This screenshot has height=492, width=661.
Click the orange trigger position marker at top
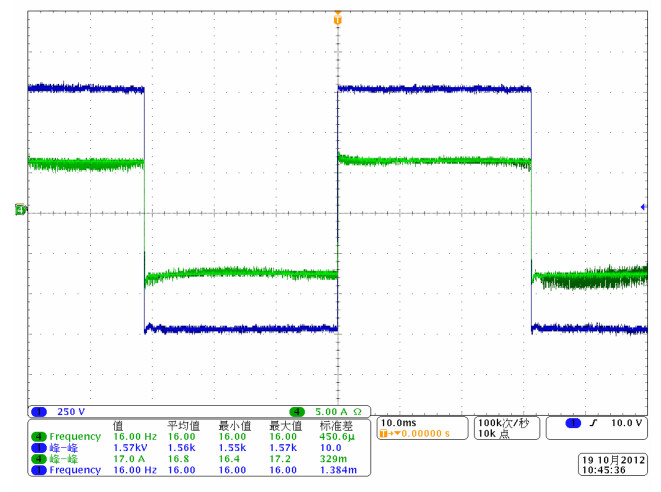[338, 20]
